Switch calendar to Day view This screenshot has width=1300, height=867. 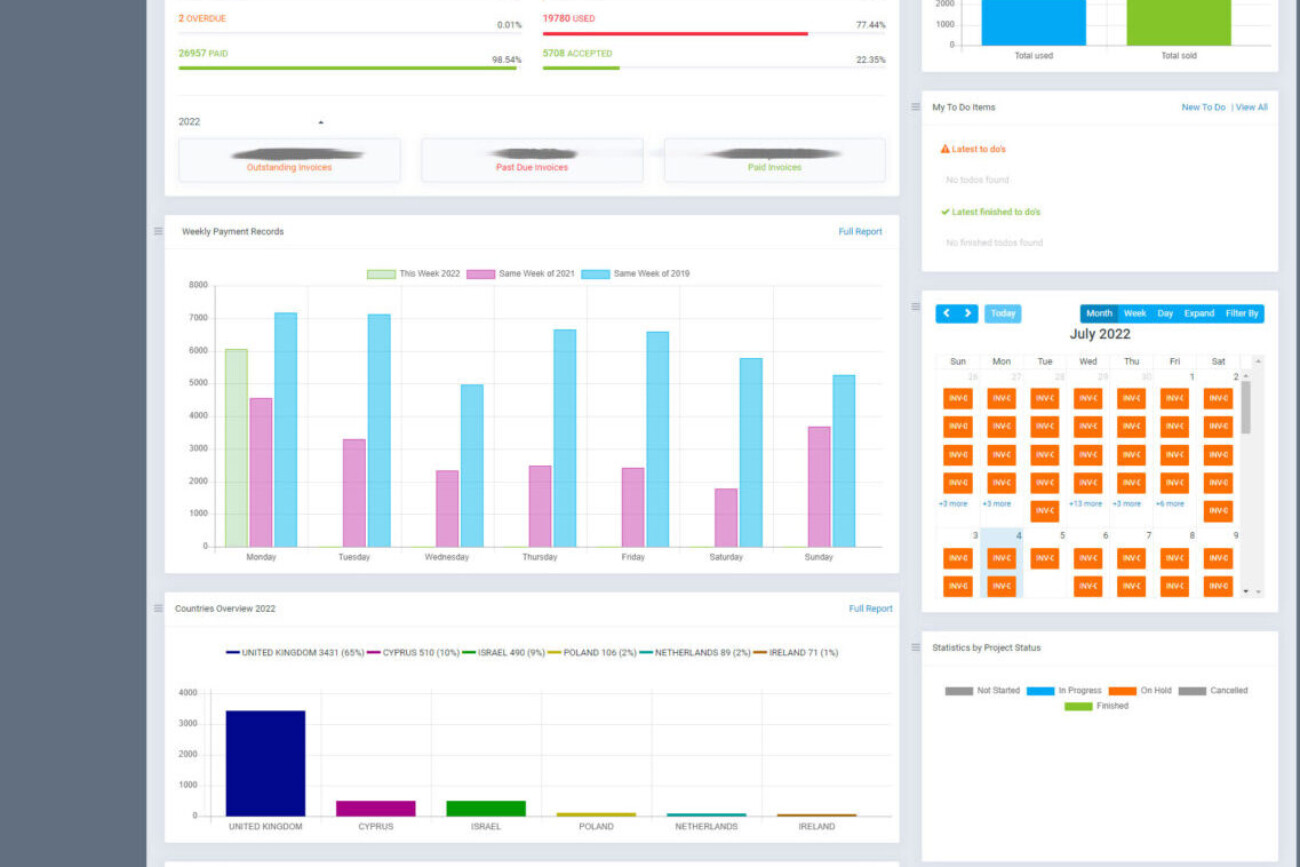click(x=1165, y=314)
